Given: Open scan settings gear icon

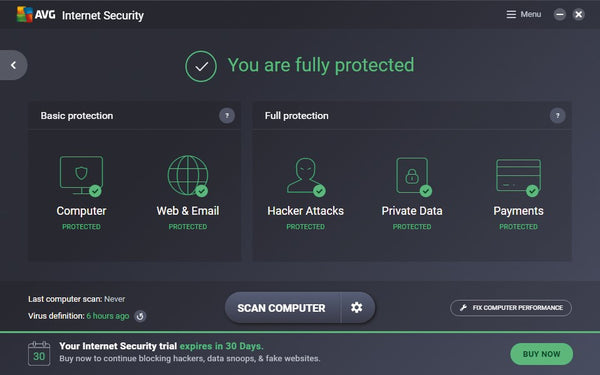Looking at the screenshot, I should tap(357, 308).
